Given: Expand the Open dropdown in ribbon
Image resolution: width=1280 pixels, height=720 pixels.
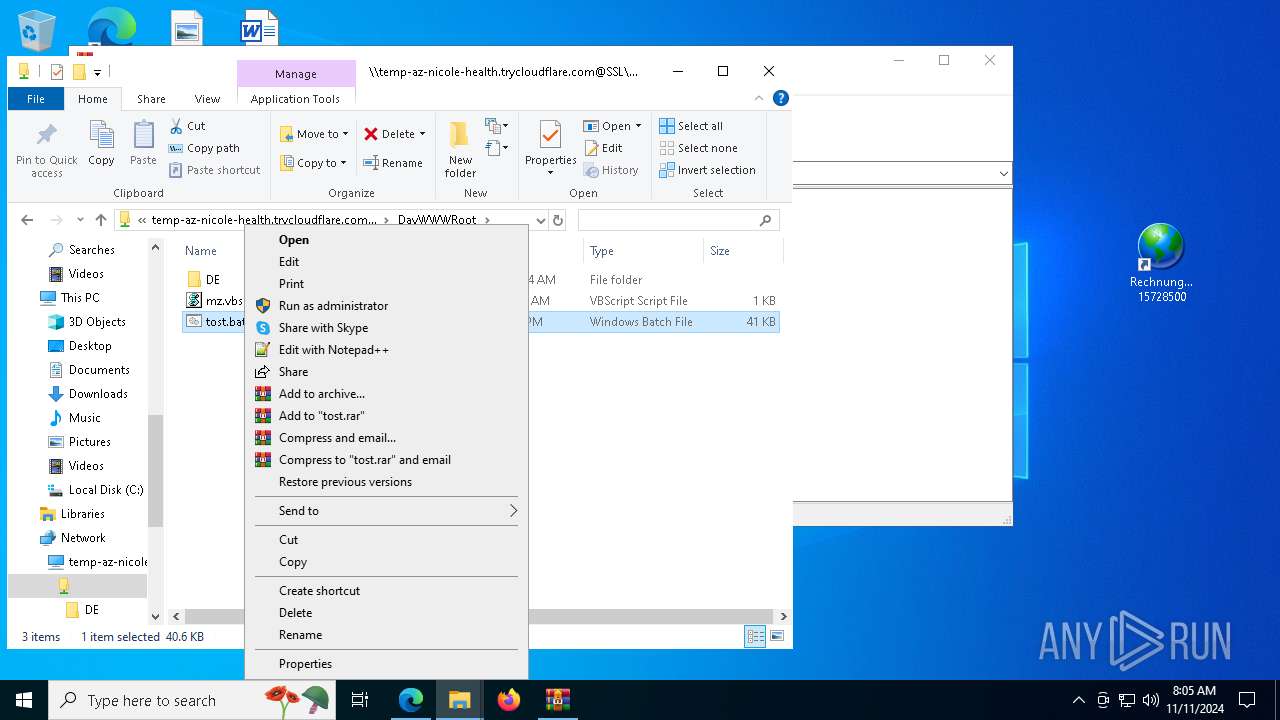Looking at the screenshot, I should [638, 126].
